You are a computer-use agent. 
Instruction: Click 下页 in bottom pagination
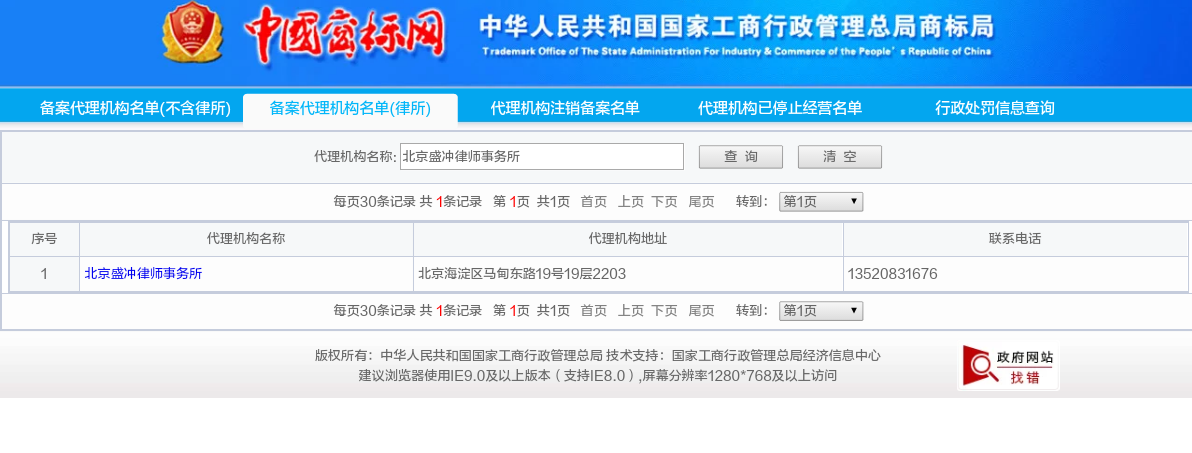[x=664, y=311]
